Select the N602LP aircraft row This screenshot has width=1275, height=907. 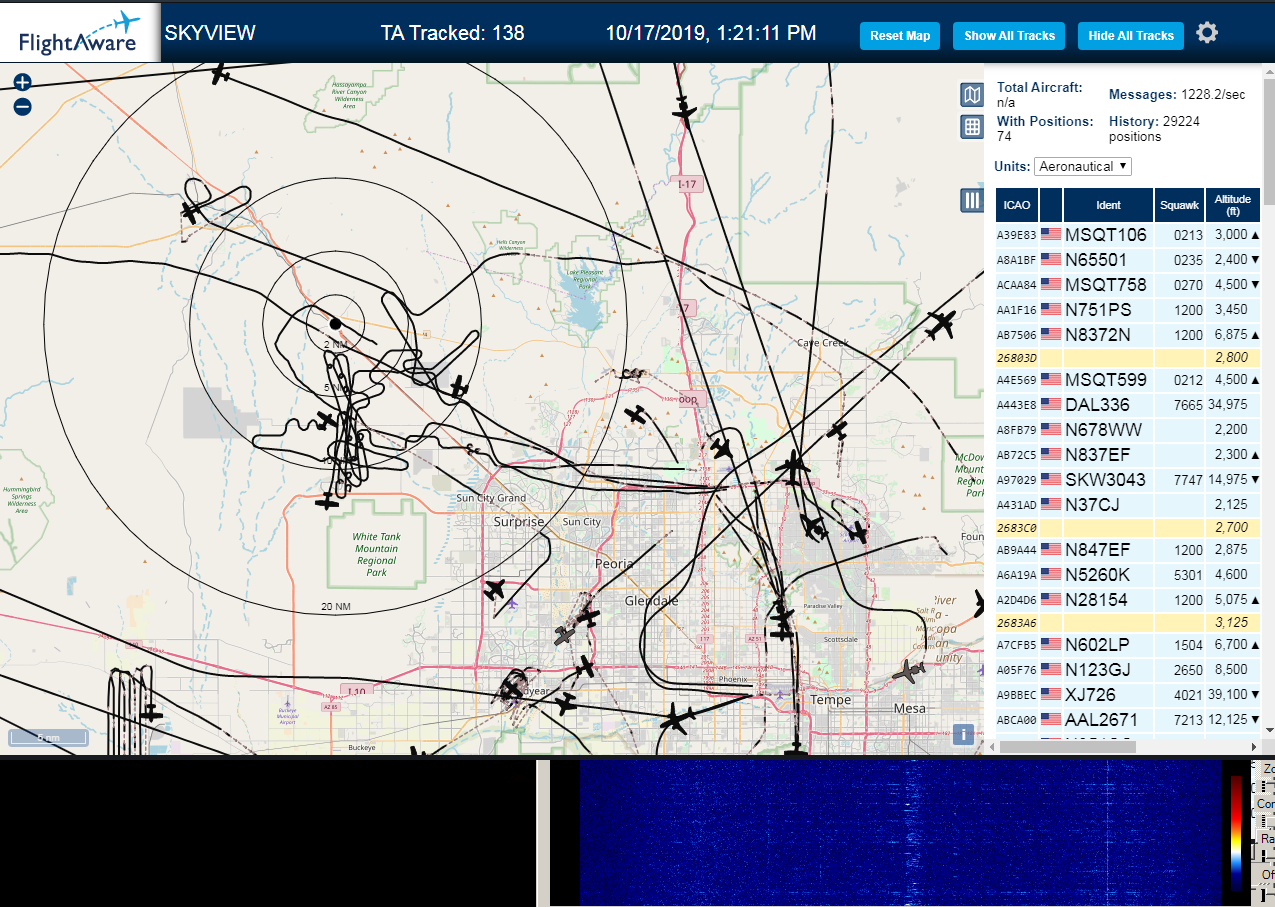pyautogui.click(x=1128, y=645)
